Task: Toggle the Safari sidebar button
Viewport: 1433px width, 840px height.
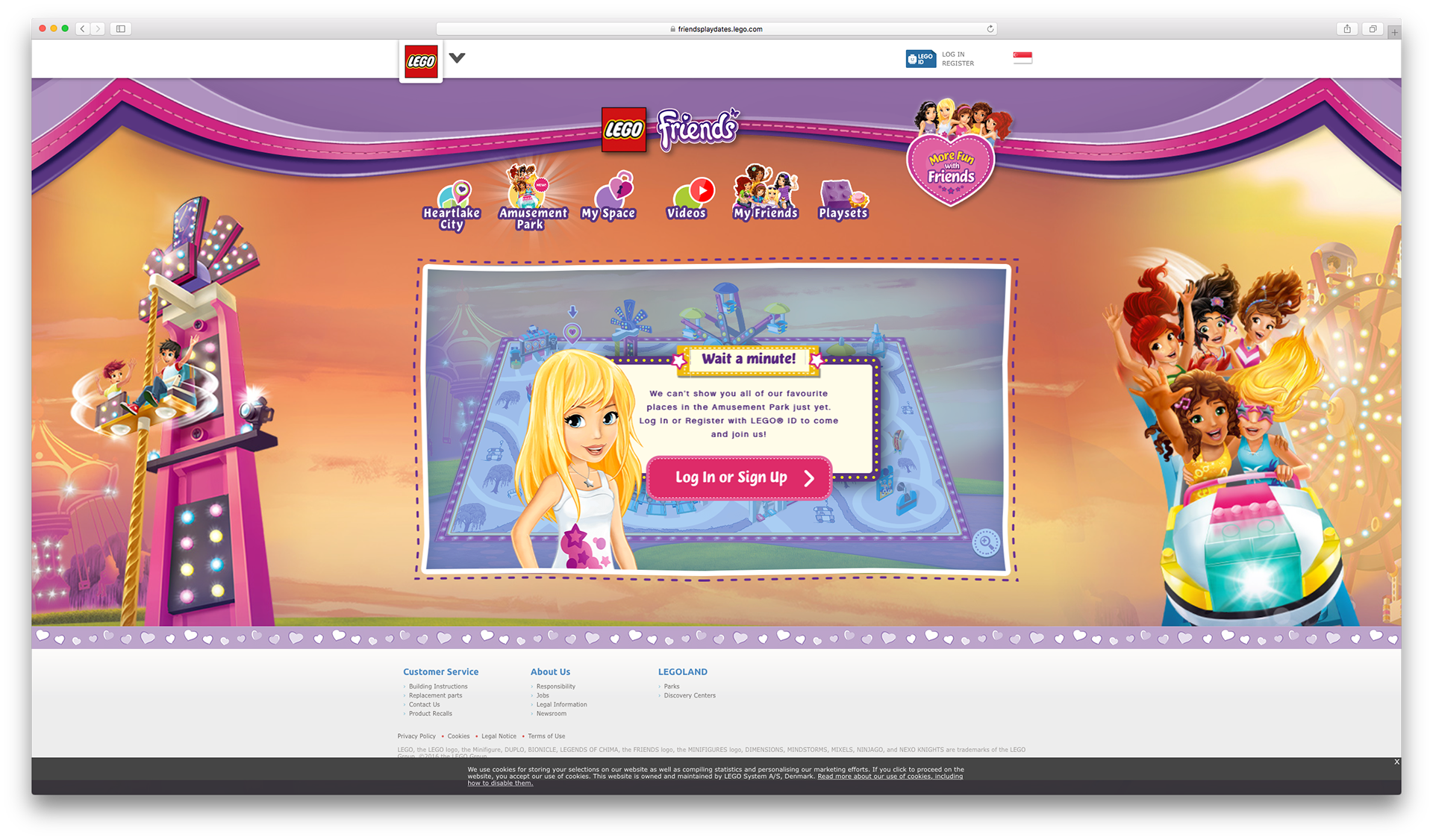Action: pyautogui.click(x=120, y=29)
